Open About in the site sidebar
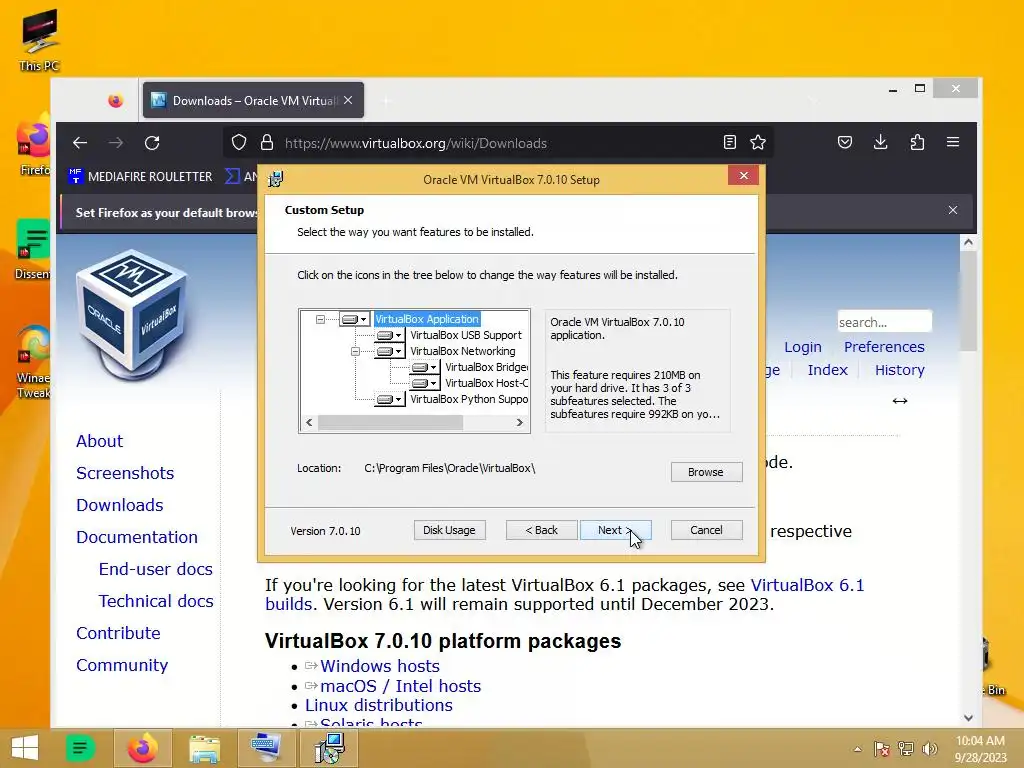This screenshot has height=768, width=1024. [99, 441]
